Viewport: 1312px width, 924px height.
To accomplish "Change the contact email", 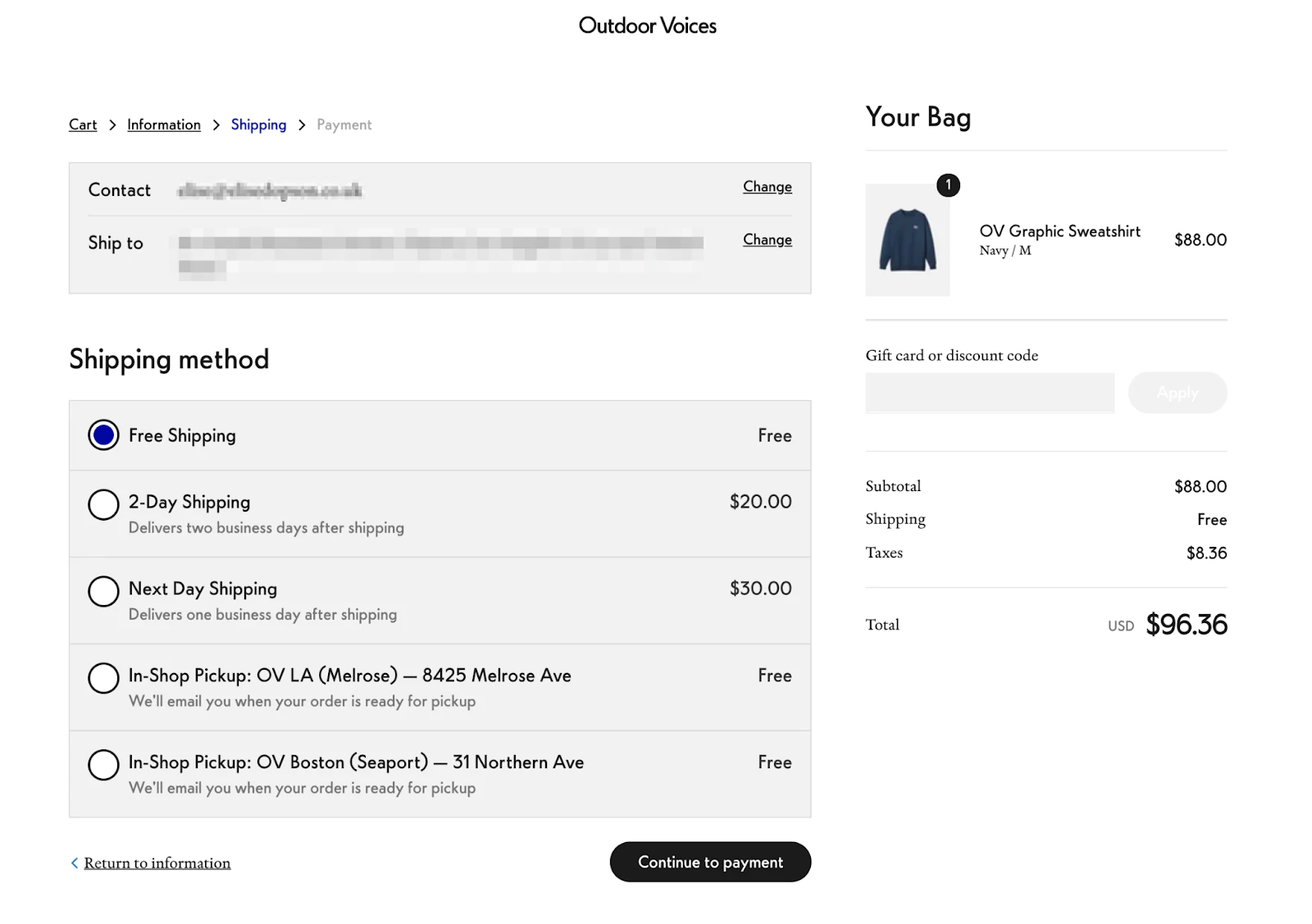I will (x=767, y=187).
